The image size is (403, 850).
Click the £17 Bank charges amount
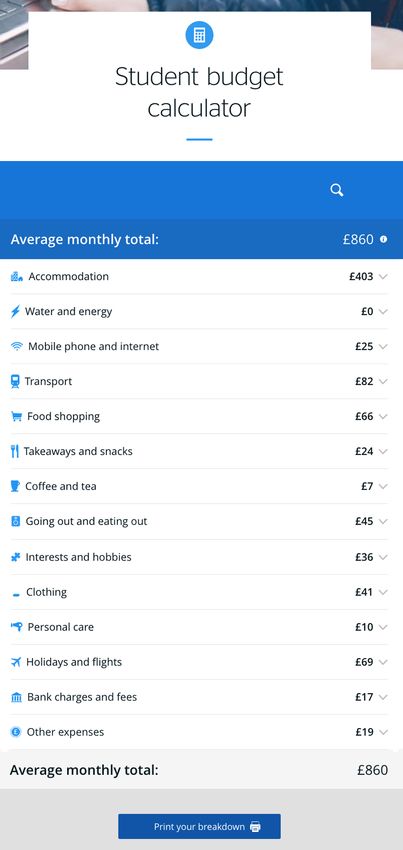pos(364,697)
